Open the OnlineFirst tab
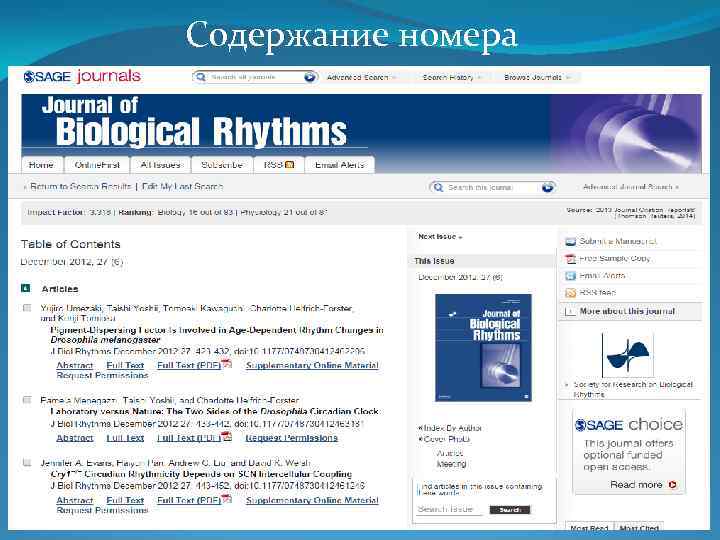 coord(97,165)
